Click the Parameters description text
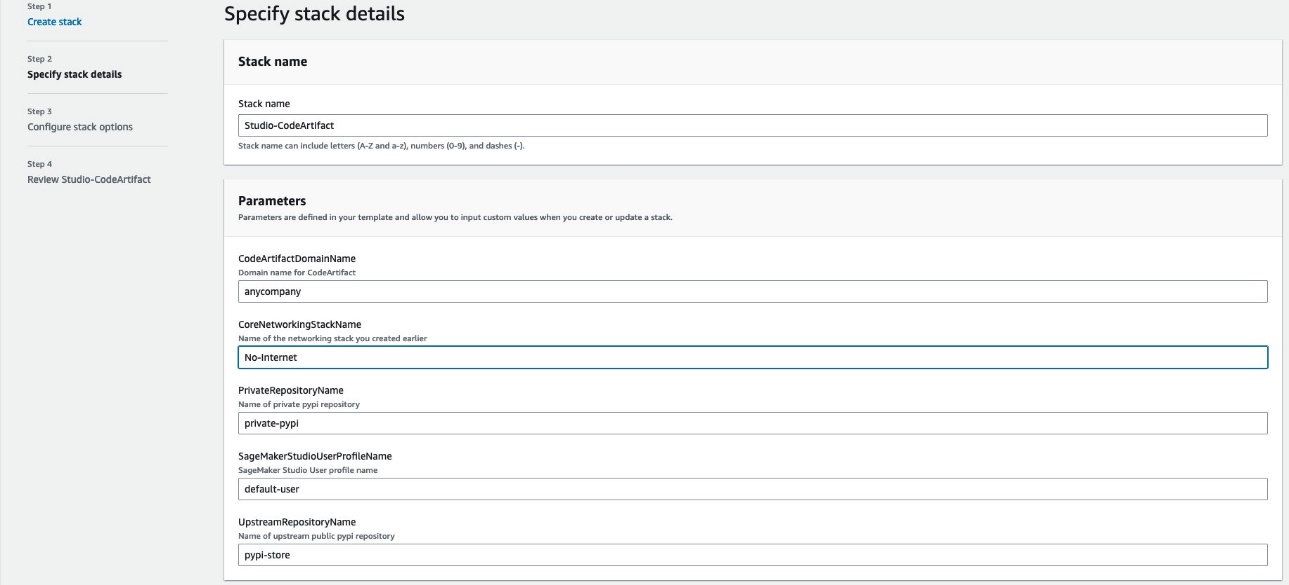The image size is (1289, 585). (455, 215)
